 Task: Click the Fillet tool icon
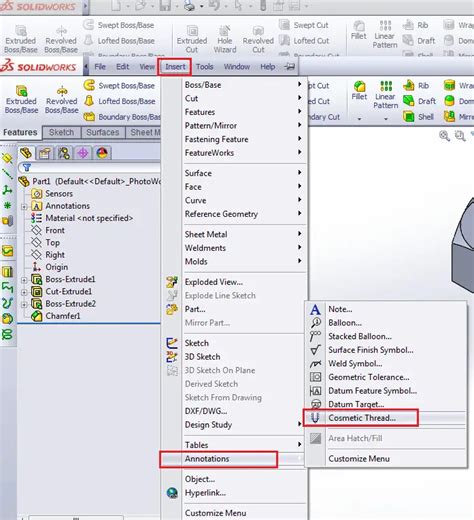pyautogui.click(x=359, y=86)
